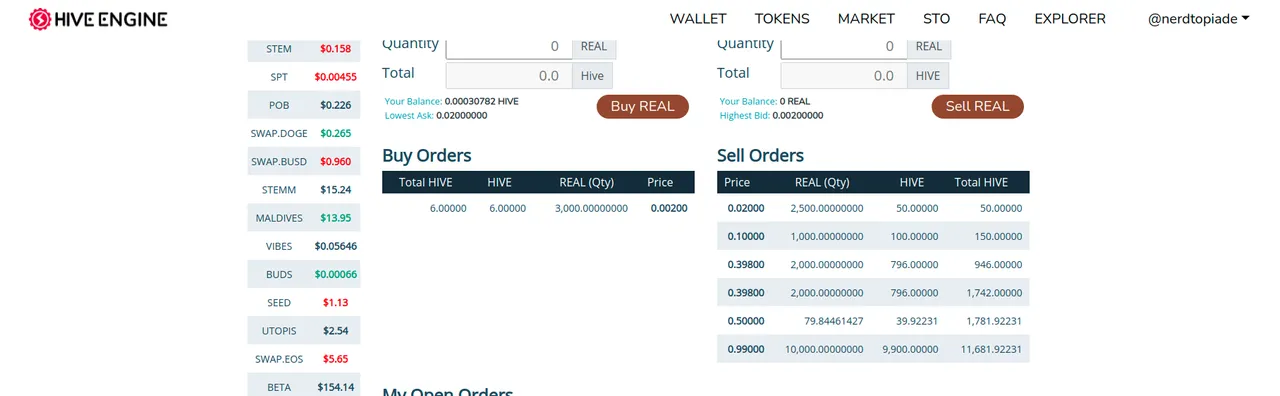Focus the buy Total input field

(508, 75)
